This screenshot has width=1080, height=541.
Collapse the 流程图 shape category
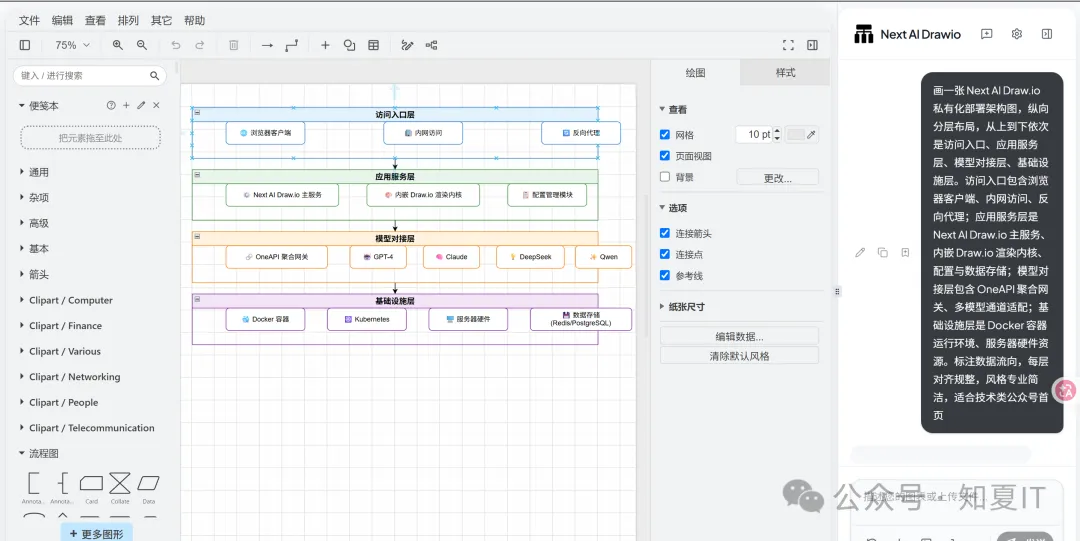click(39, 453)
